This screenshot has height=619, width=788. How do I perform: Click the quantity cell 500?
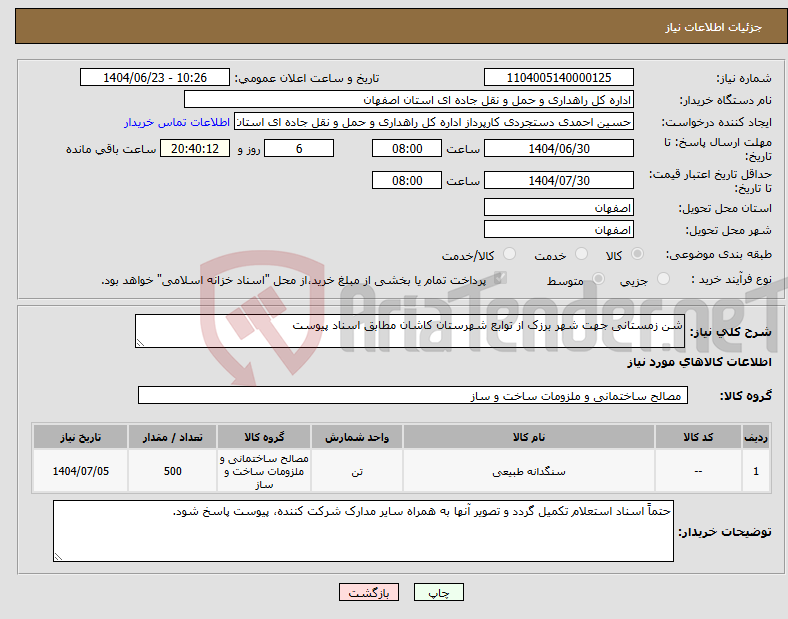pyautogui.click(x=172, y=471)
